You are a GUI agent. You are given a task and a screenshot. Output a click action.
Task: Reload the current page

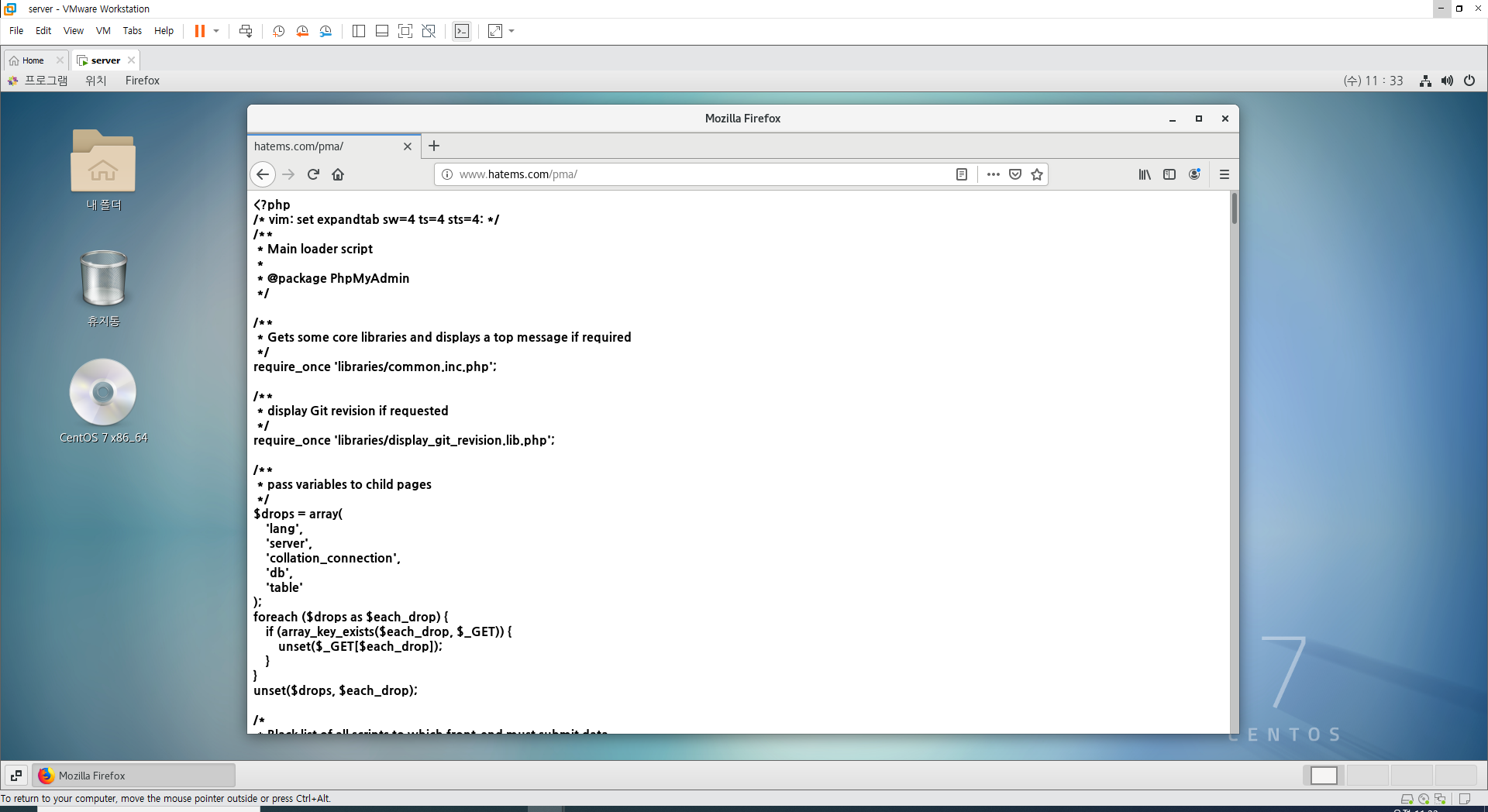(313, 174)
